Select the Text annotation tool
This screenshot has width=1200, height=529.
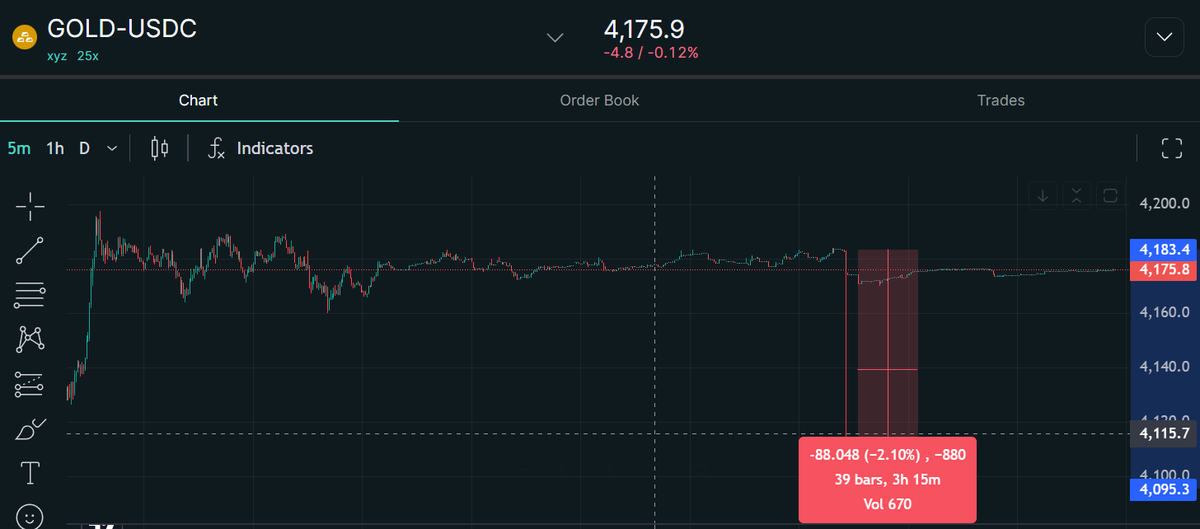[x=30, y=471]
